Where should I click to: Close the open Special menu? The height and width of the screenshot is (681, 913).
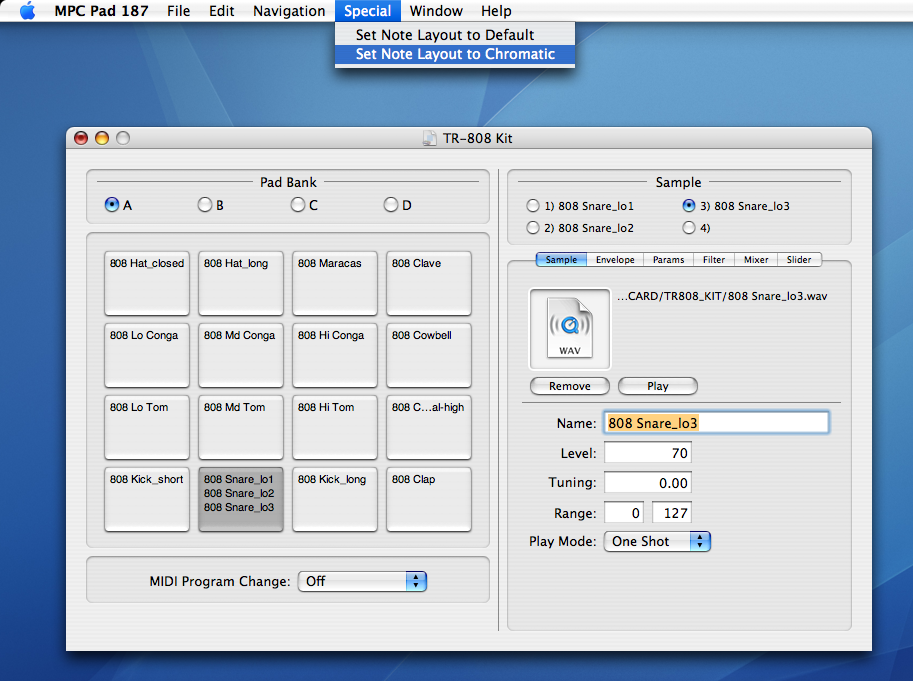tap(367, 10)
